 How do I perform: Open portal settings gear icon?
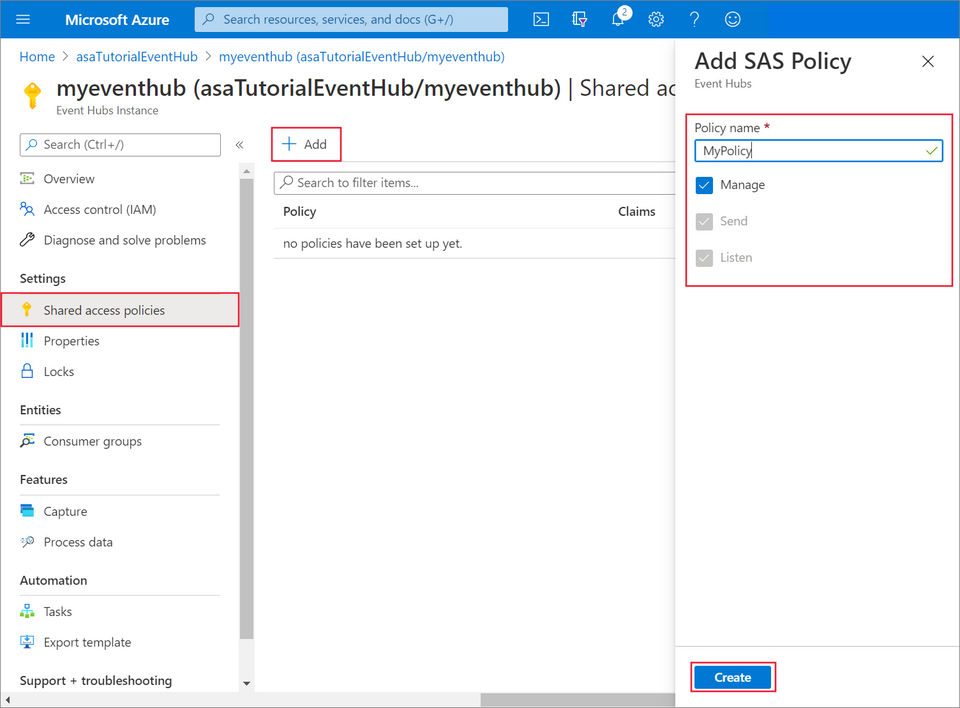click(656, 20)
